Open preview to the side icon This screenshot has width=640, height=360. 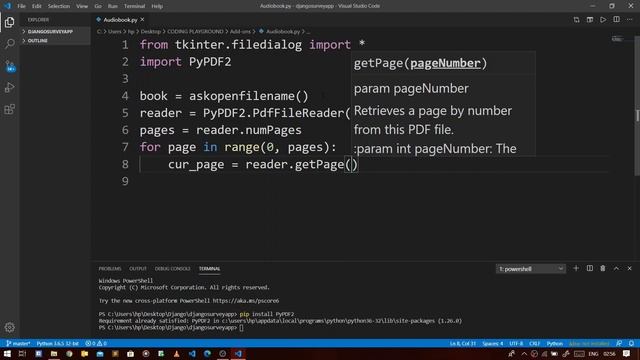tap(590, 20)
